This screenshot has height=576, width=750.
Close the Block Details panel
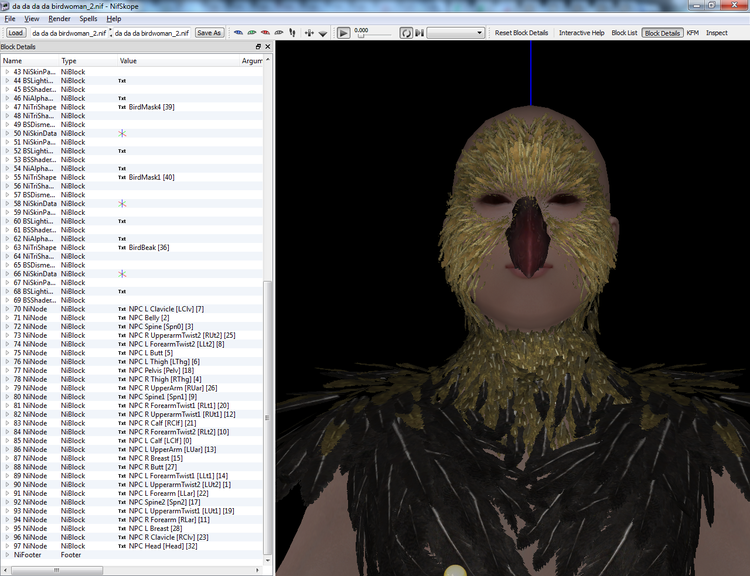267,46
